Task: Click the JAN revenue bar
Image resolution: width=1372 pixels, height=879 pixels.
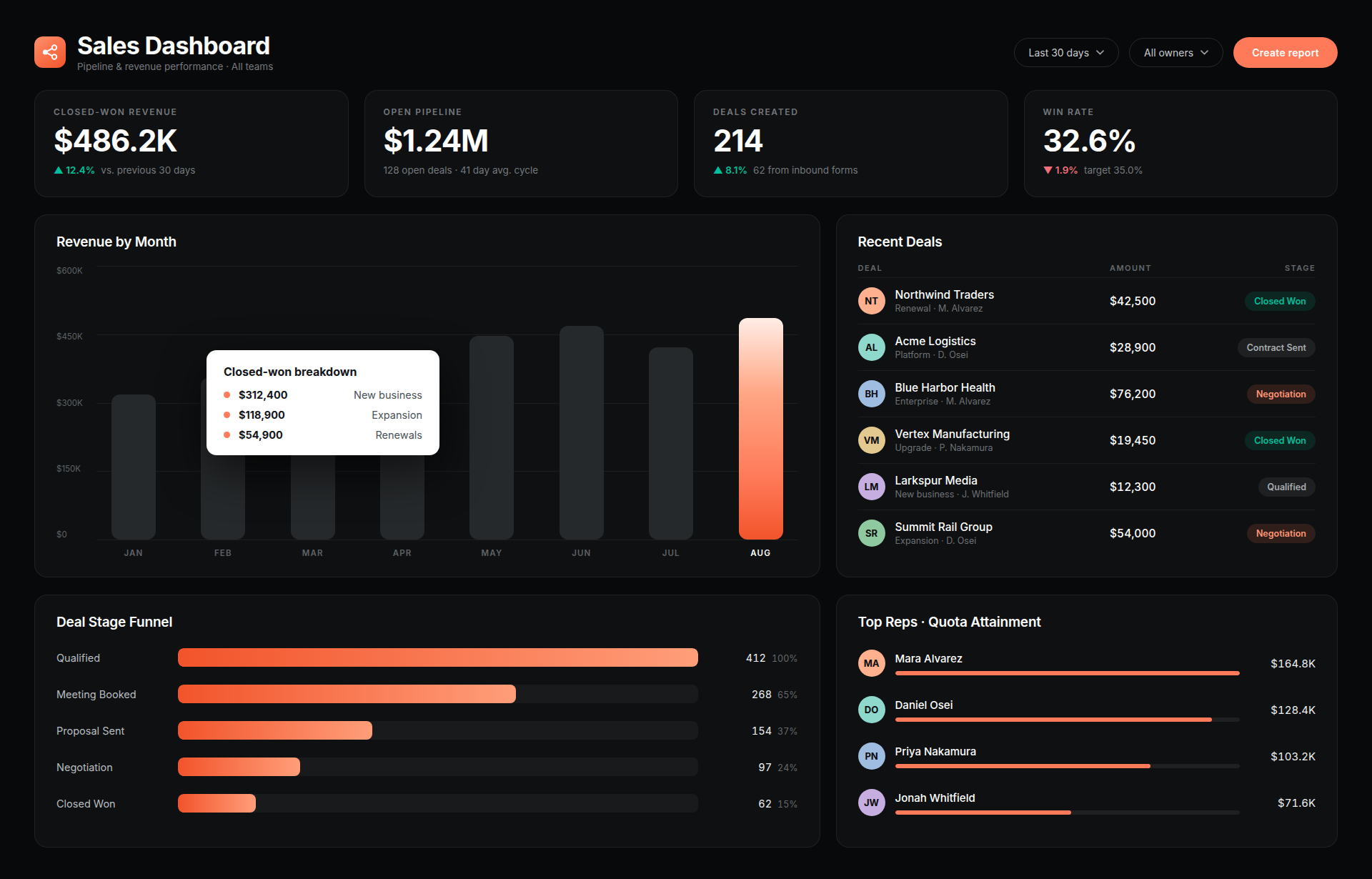Action: click(x=133, y=467)
